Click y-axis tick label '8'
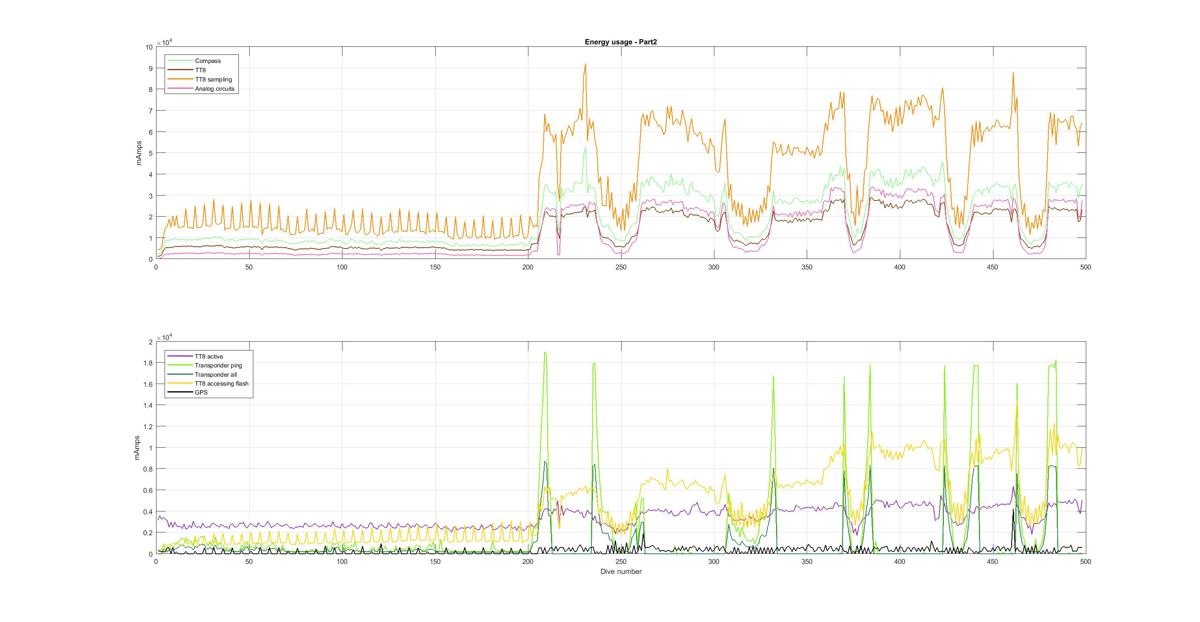This screenshot has height=622, width=1200. 150,89
